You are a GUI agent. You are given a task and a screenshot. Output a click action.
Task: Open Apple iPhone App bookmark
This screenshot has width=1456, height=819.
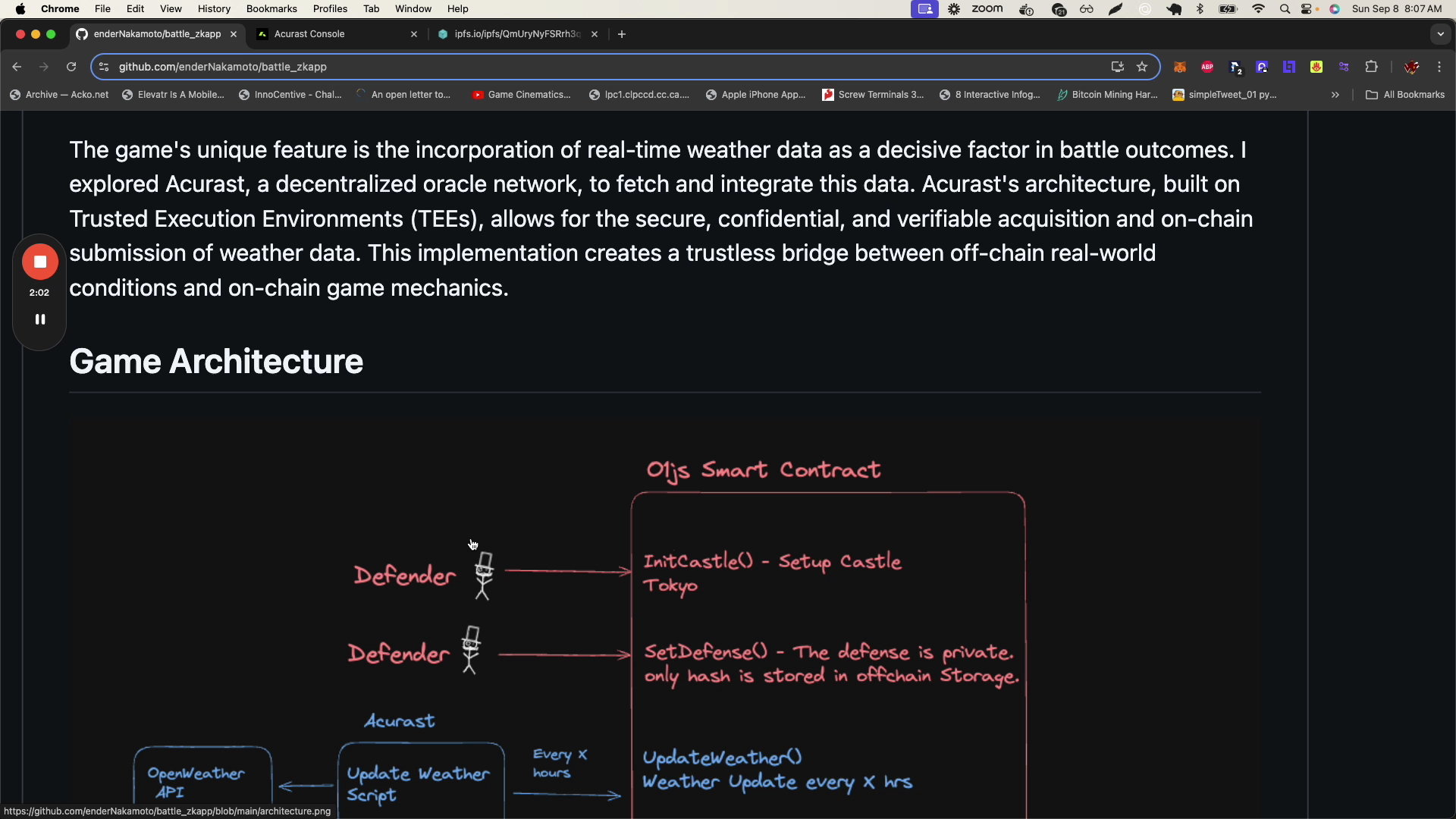(x=755, y=95)
